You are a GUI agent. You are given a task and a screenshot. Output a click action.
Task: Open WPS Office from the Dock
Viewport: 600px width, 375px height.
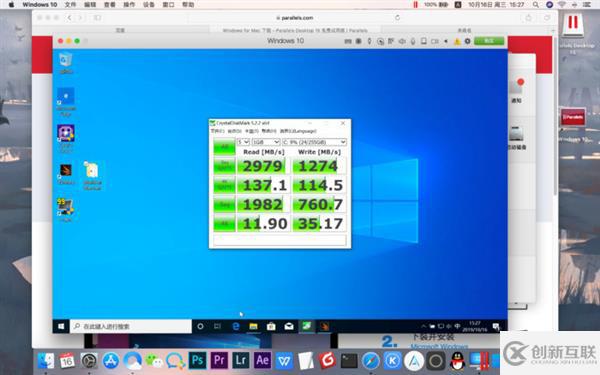tap(284, 360)
